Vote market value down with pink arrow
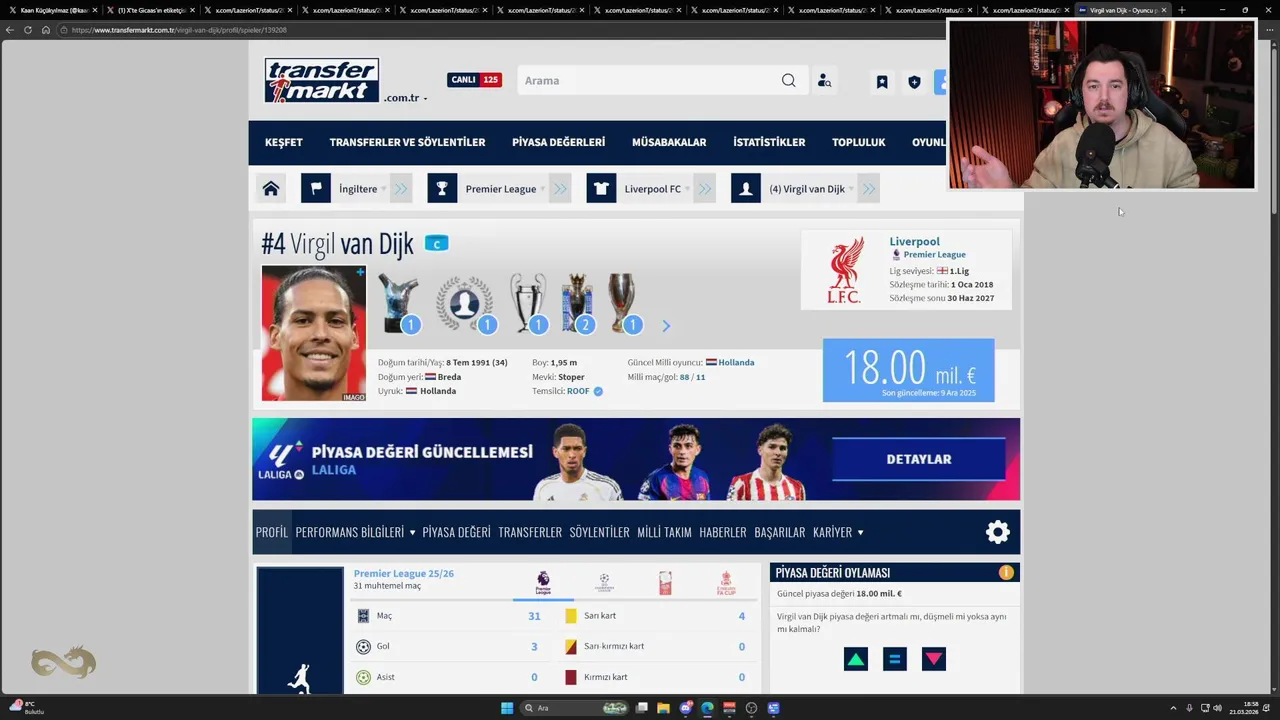Screen dimensions: 1280x720 tap(934, 659)
